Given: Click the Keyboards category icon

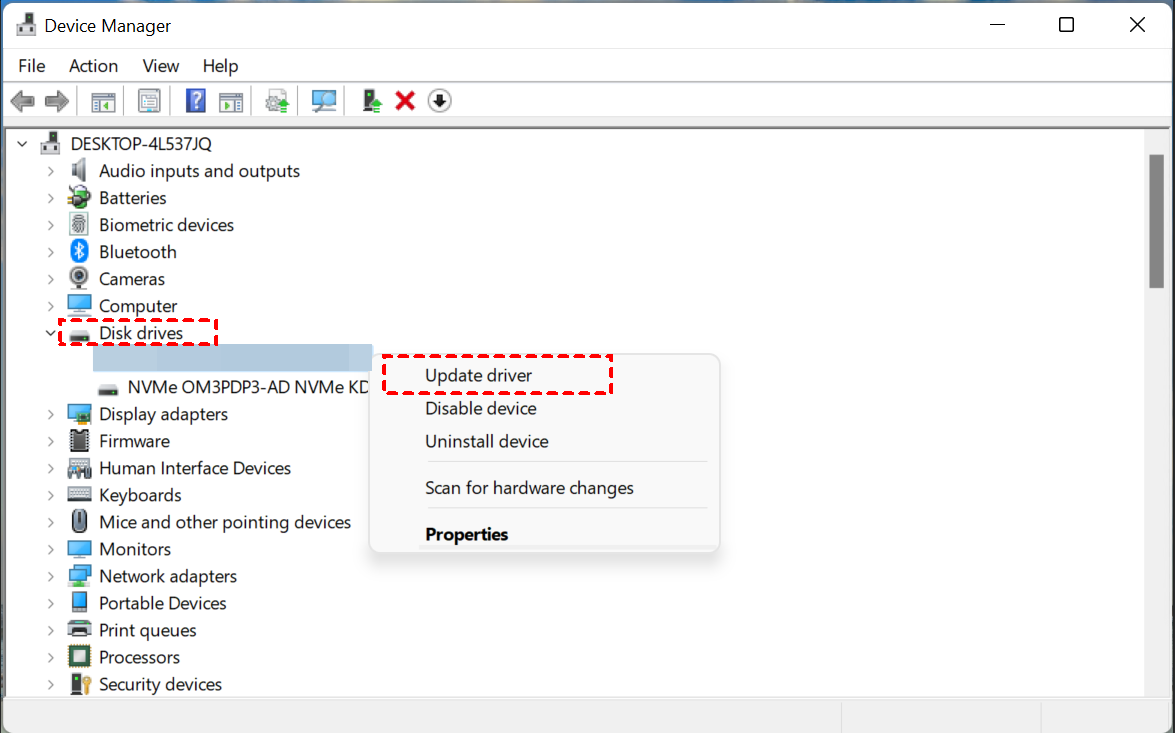Looking at the screenshot, I should pyautogui.click(x=79, y=495).
